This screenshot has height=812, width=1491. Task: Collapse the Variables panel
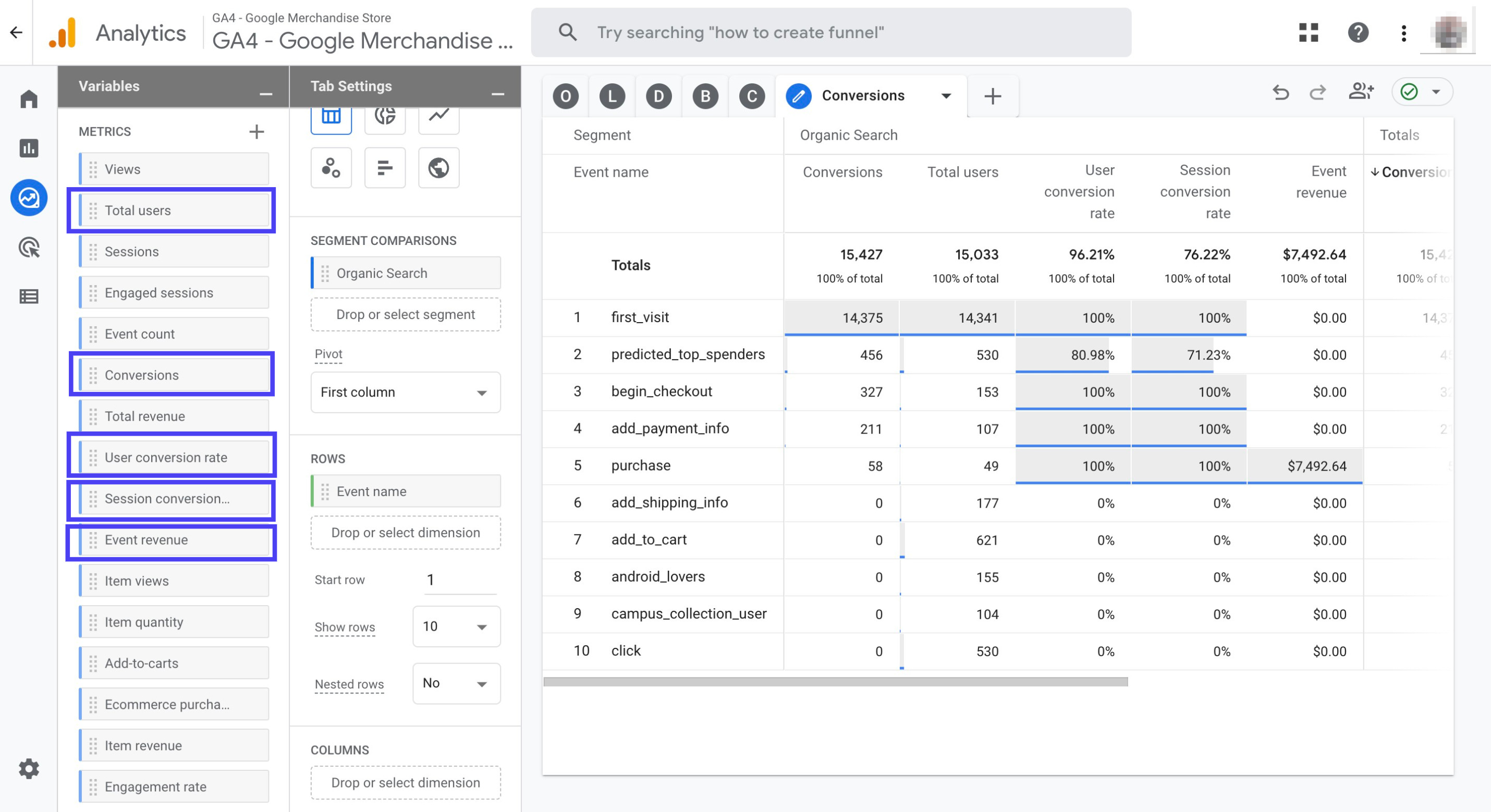point(266,94)
